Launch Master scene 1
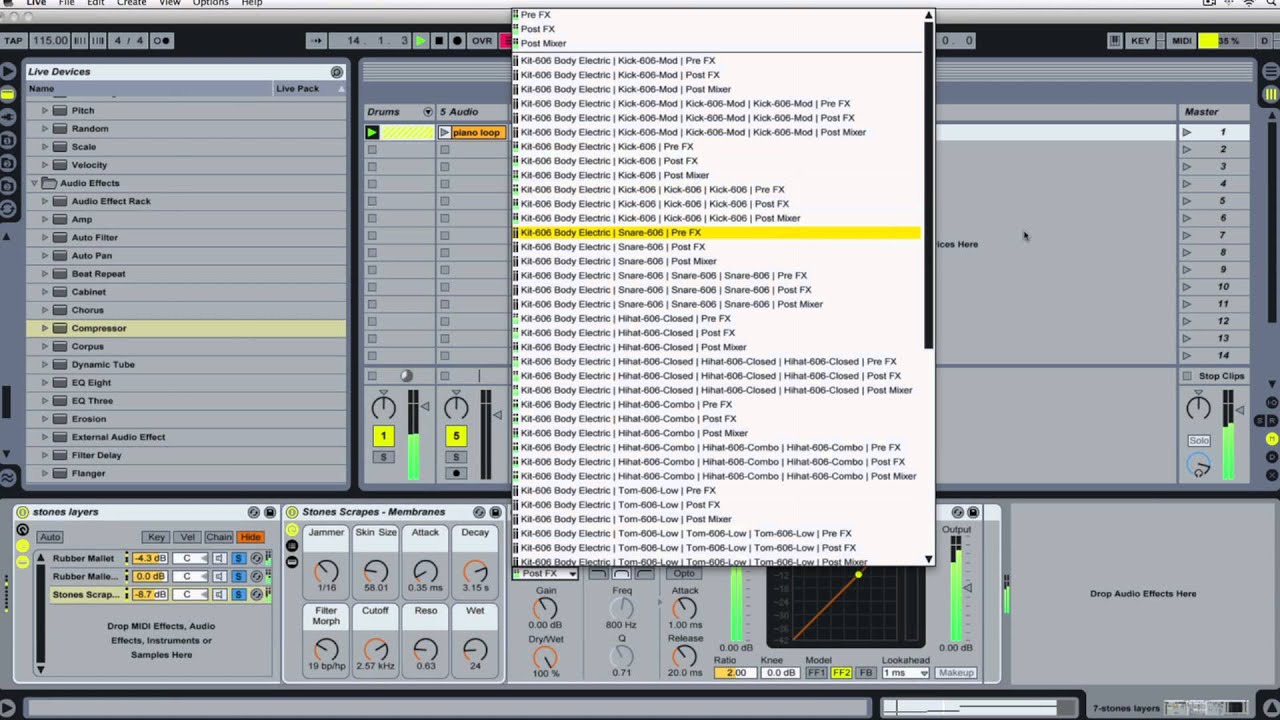 pyautogui.click(x=1187, y=132)
